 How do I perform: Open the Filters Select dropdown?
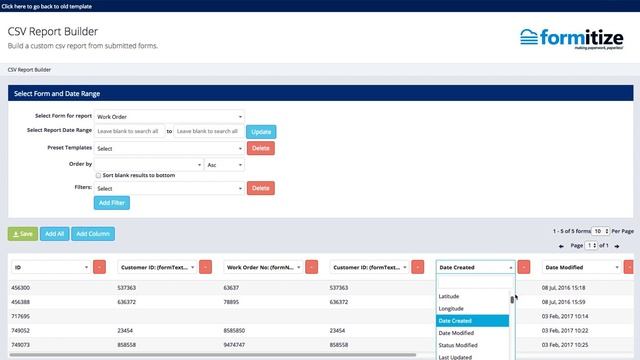(x=169, y=189)
